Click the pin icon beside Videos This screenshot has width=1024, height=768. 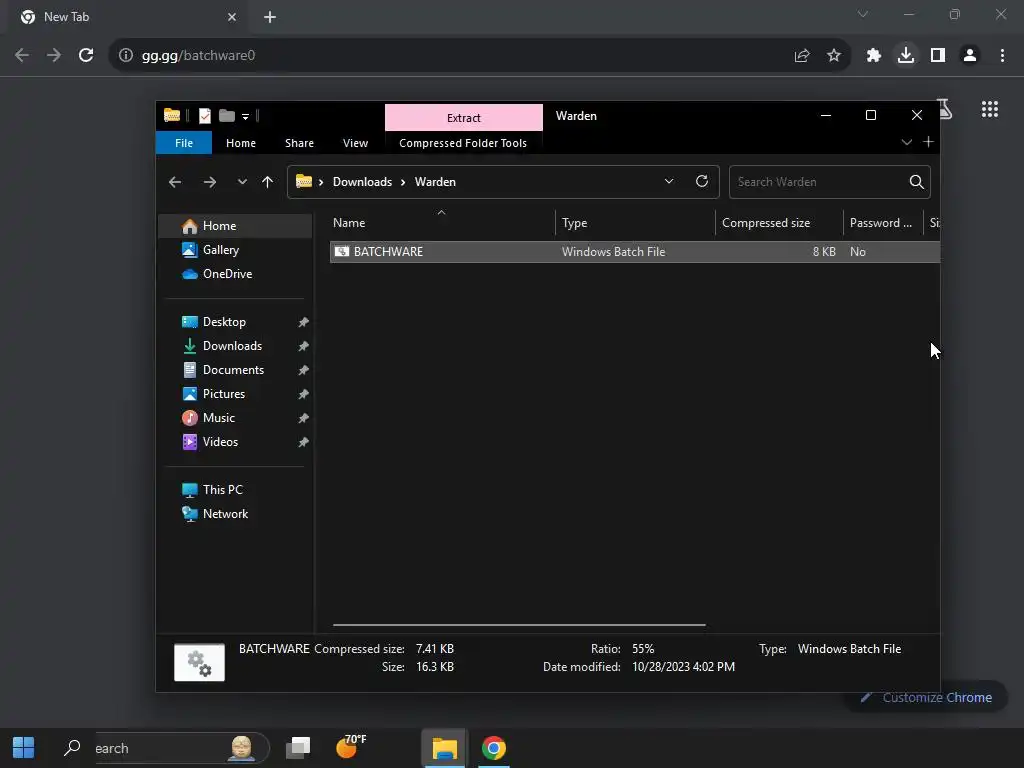(x=303, y=443)
